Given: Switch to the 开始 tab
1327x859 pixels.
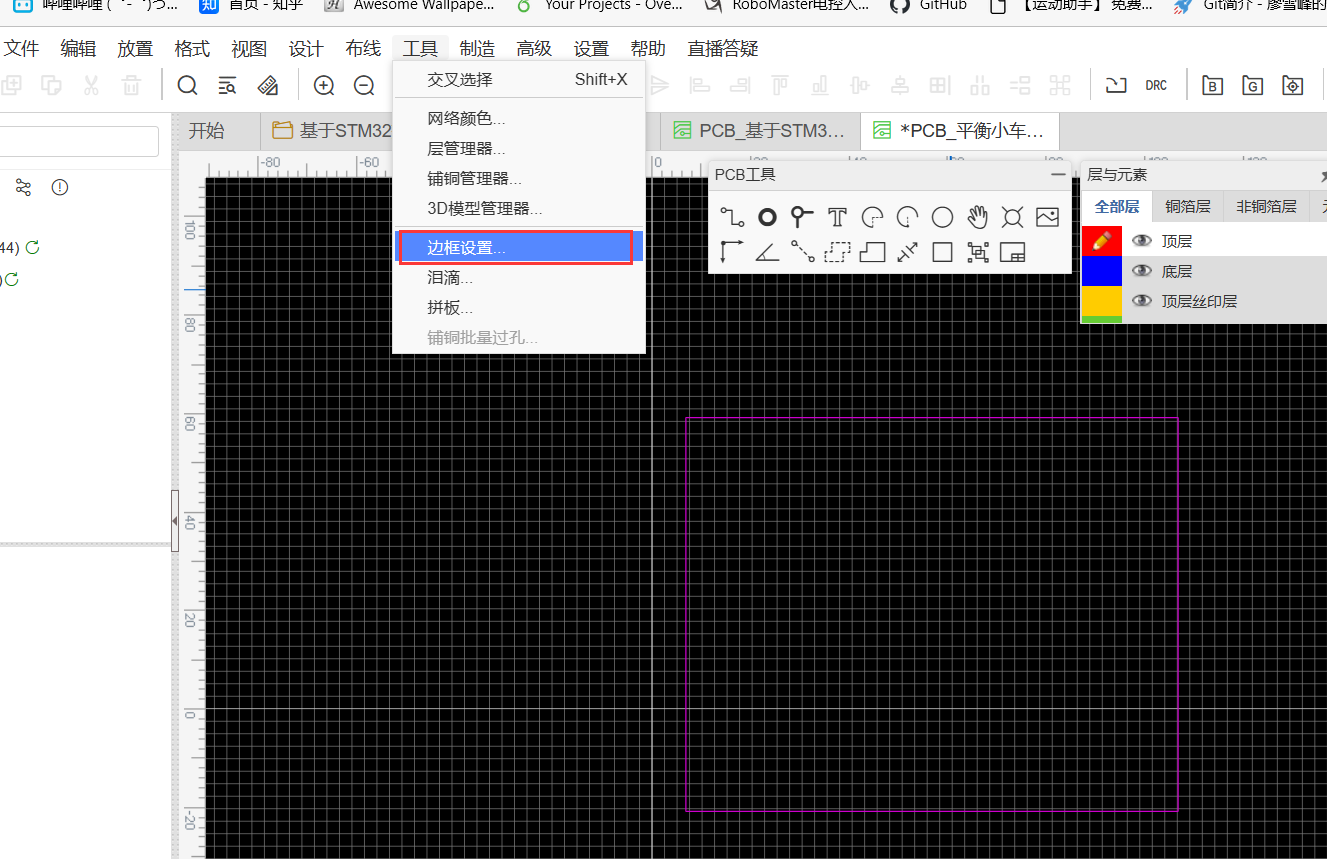Looking at the screenshot, I should (x=207, y=130).
